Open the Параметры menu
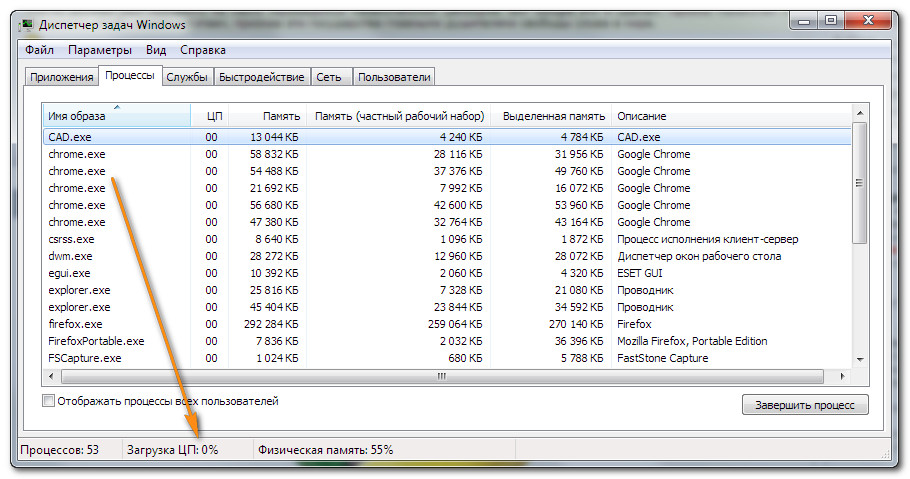The image size is (910, 479). pos(100,50)
